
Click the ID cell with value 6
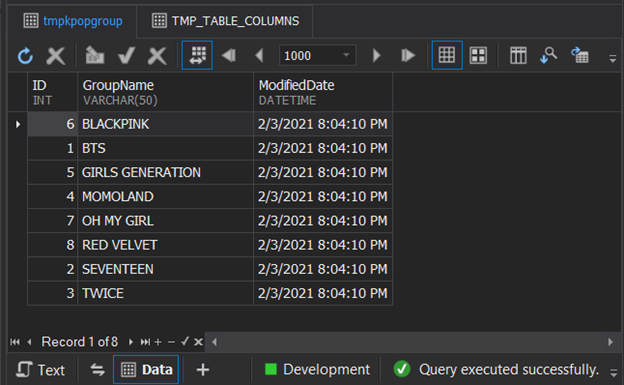pos(53,124)
